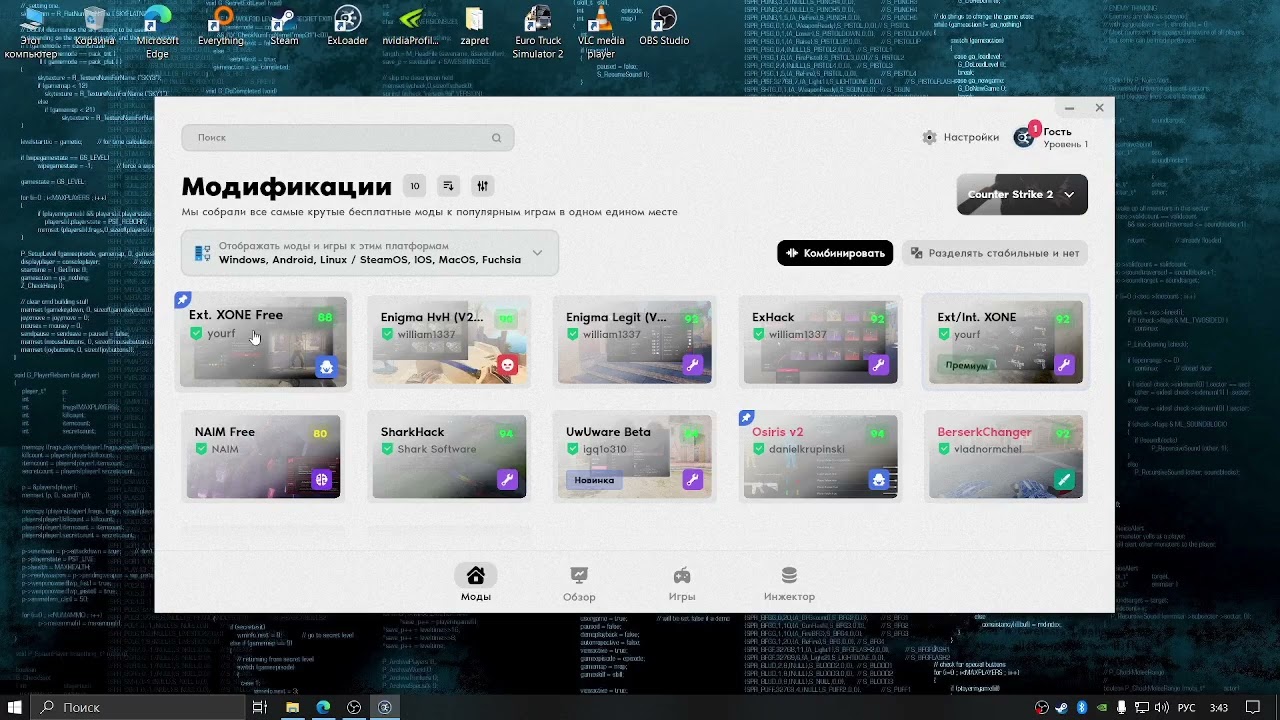
Task: Click blue badge on Osiris v2 card
Action: pyautogui.click(x=879, y=480)
